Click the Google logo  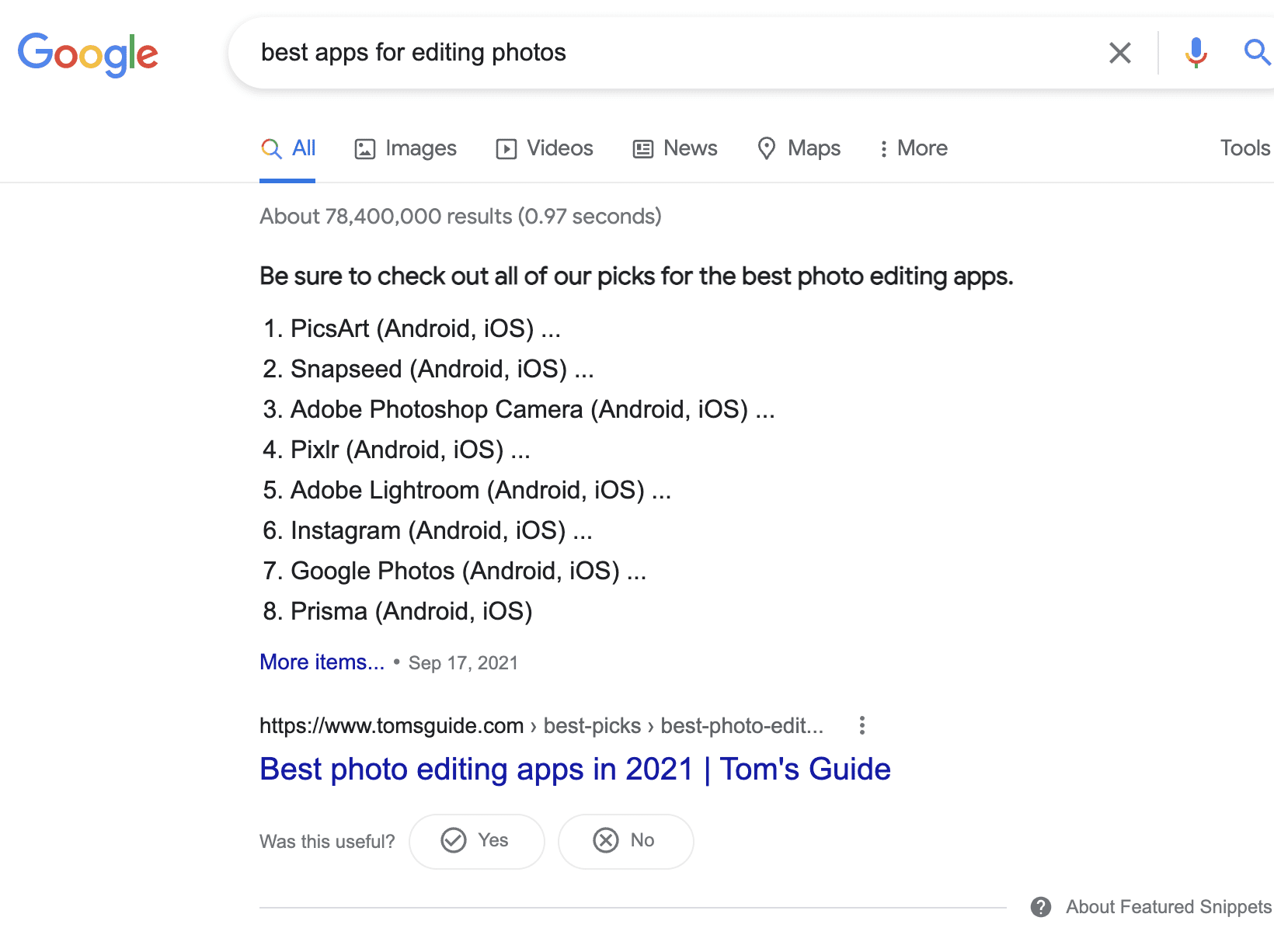pos(88,53)
